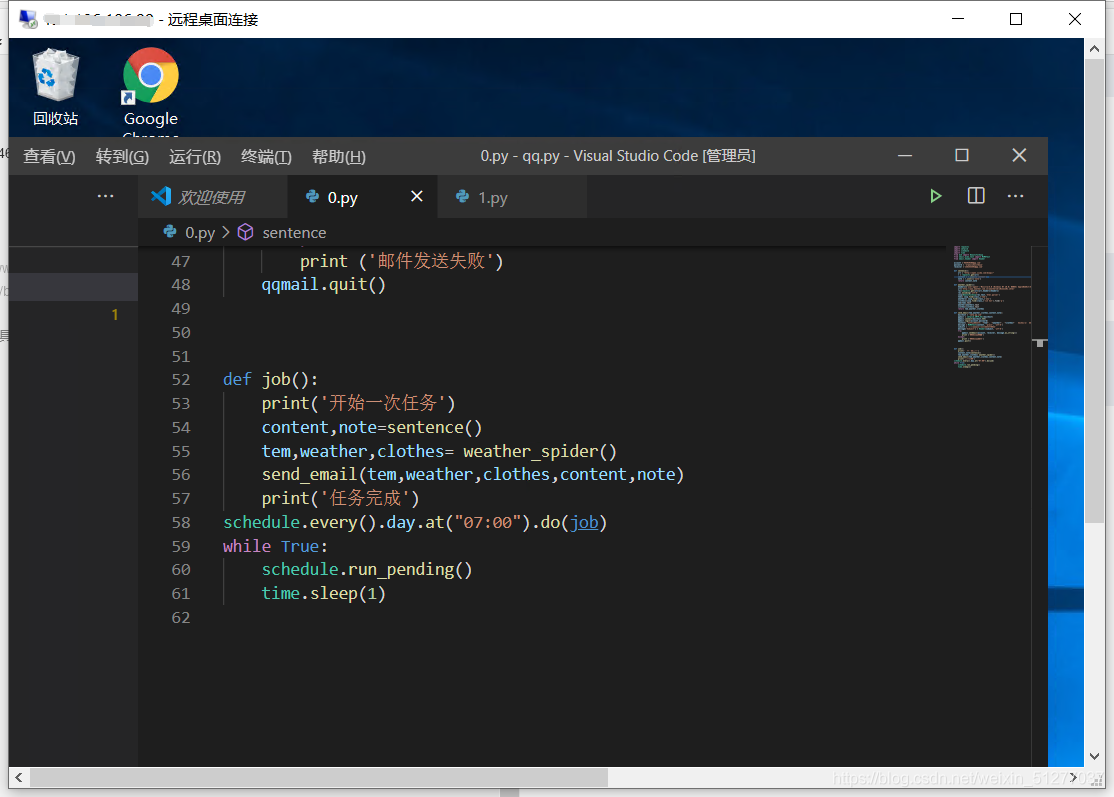This screenshot has height=797, width=1114.
Task: Click the remote desktop connection title icon
Action: [x=28, y=19]
